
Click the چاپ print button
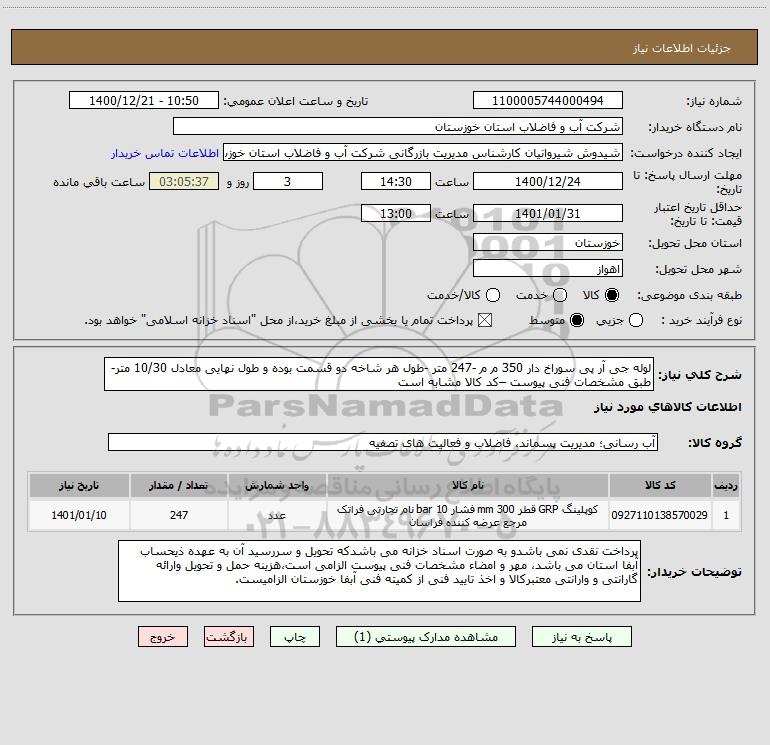[295, 637]
